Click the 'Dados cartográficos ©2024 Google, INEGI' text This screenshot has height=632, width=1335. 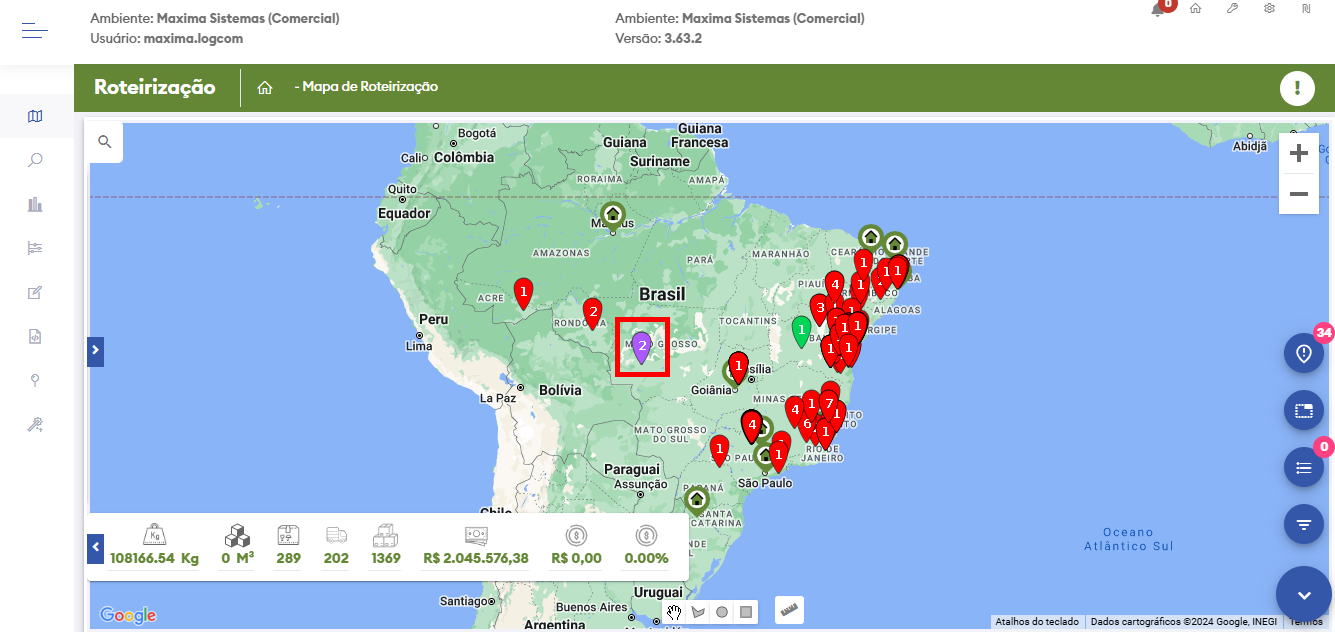click(x=1184, y=622)
